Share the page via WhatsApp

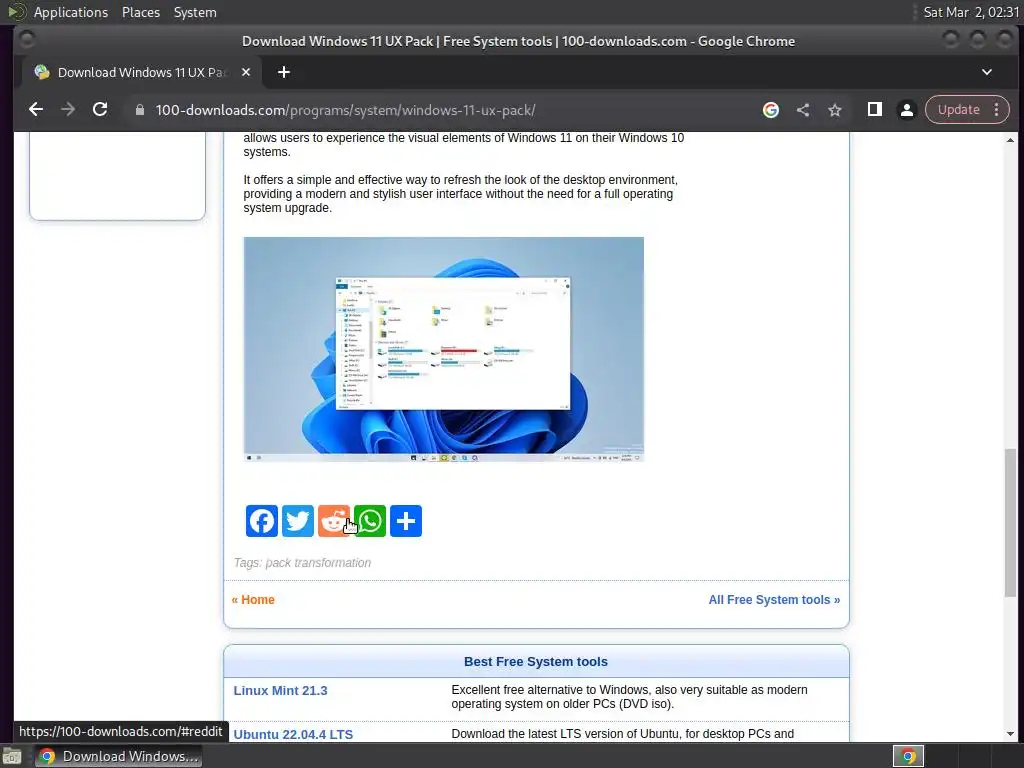pyautogui.click(x=370, y=521)
